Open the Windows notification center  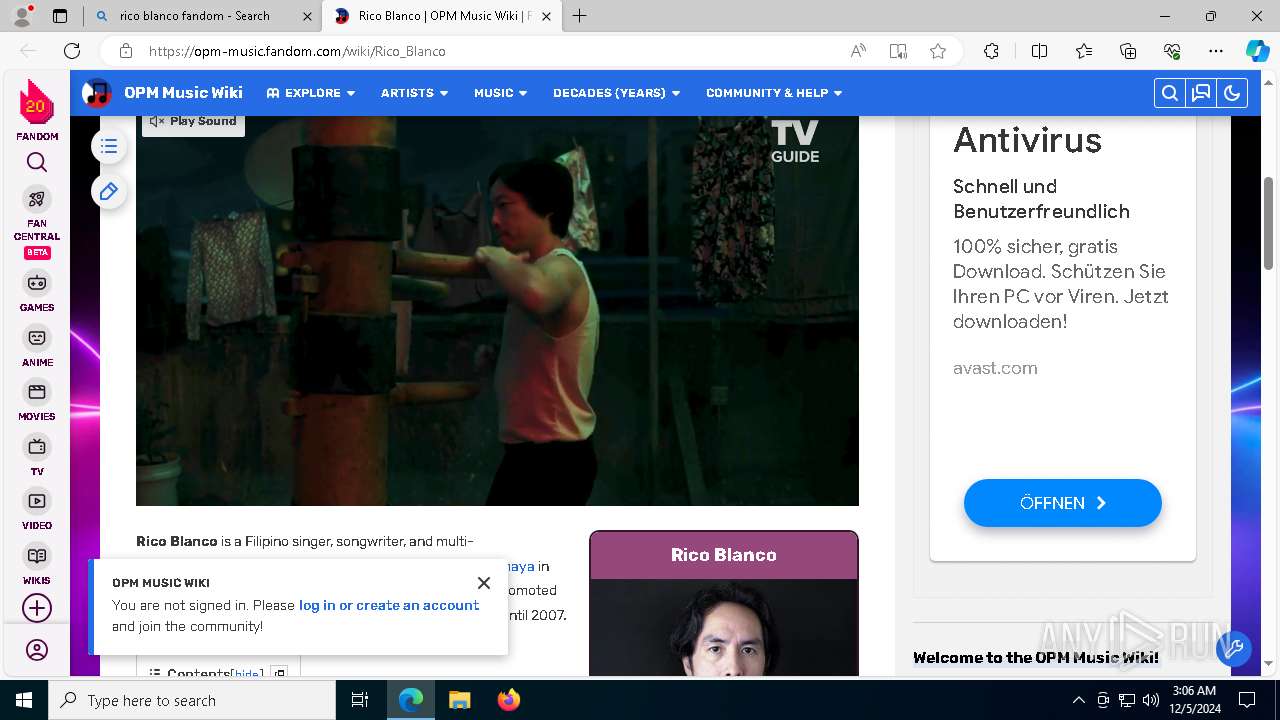[x=1247, y=700]
